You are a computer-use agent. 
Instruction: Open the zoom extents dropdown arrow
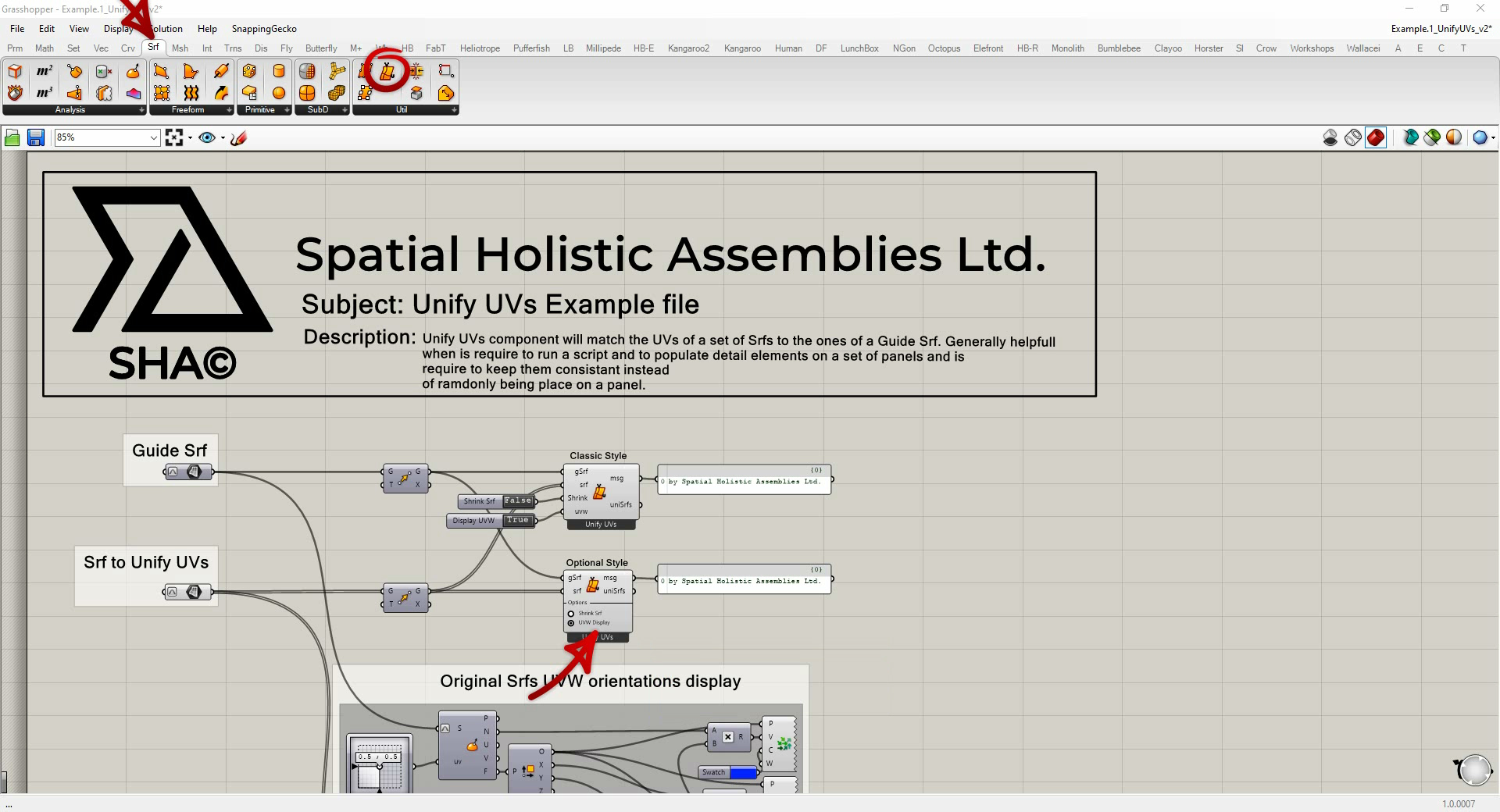tap(190, 138)
